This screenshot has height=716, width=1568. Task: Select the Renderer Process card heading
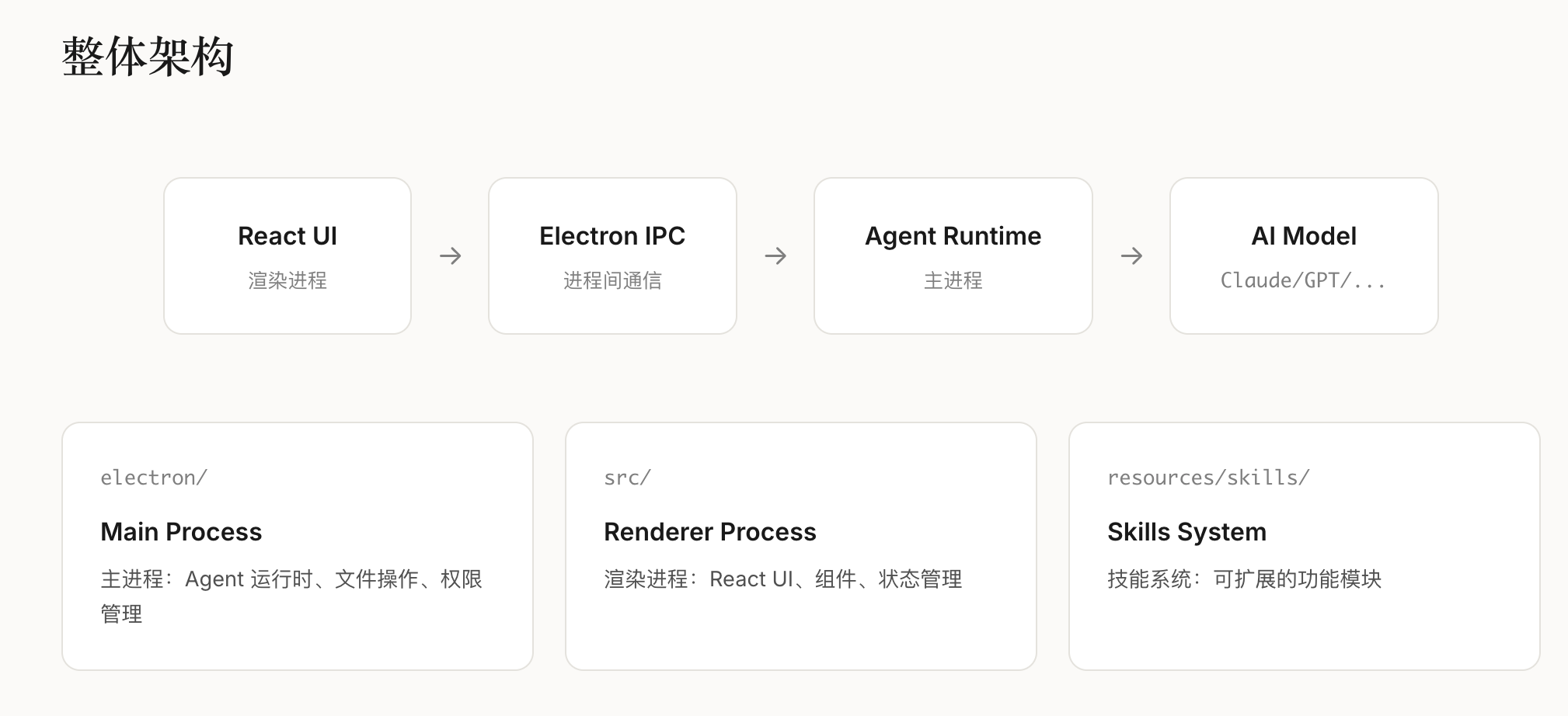tap(709, 532)
